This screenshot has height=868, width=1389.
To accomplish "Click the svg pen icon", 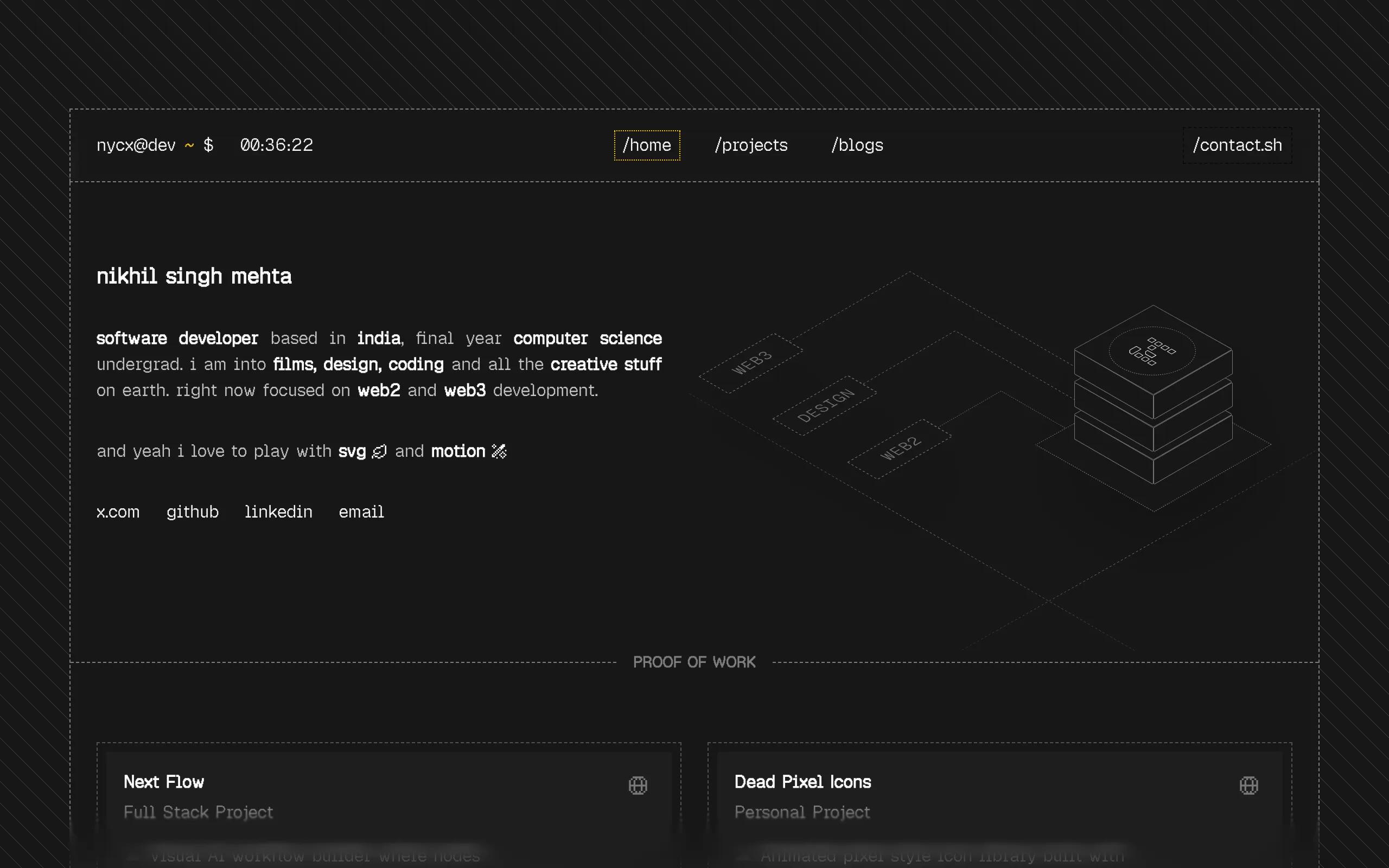I will coord(379,452).
